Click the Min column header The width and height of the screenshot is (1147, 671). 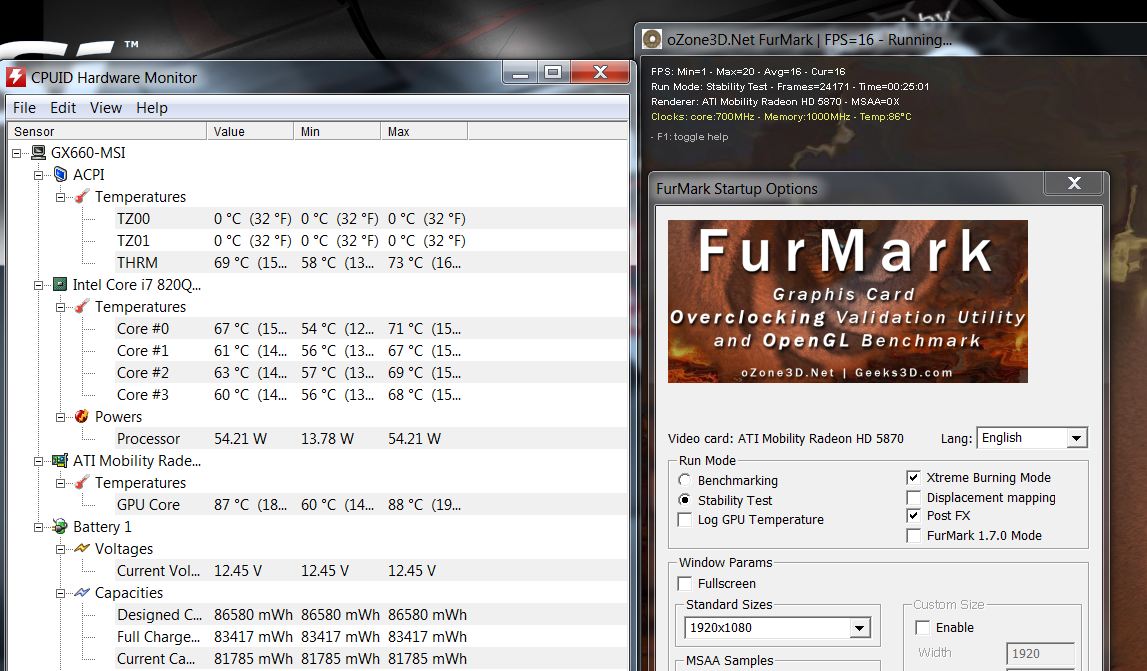click(337, 131)
